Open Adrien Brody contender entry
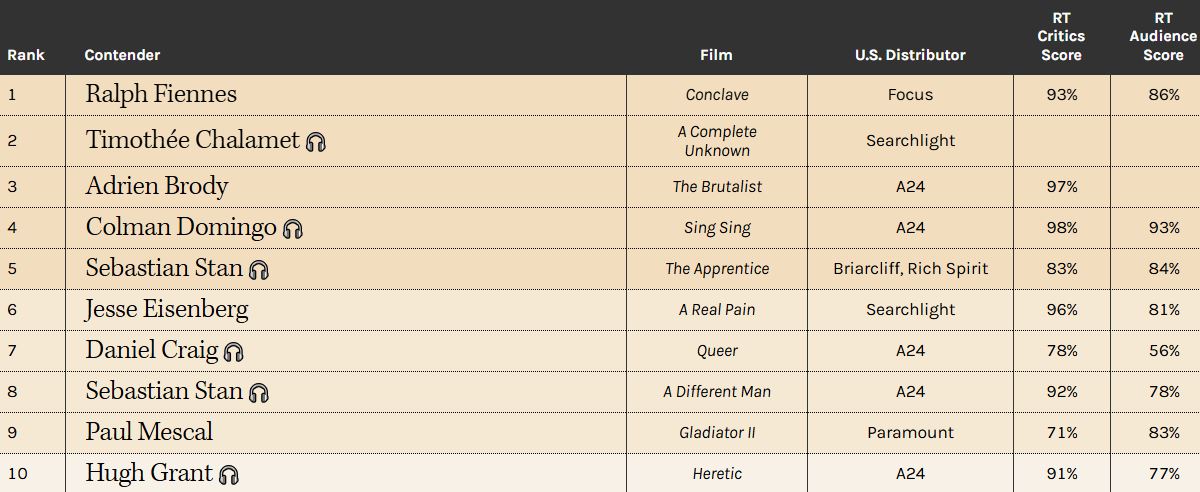The width and height of the screenshot is (1200, 492). [157, 186]
